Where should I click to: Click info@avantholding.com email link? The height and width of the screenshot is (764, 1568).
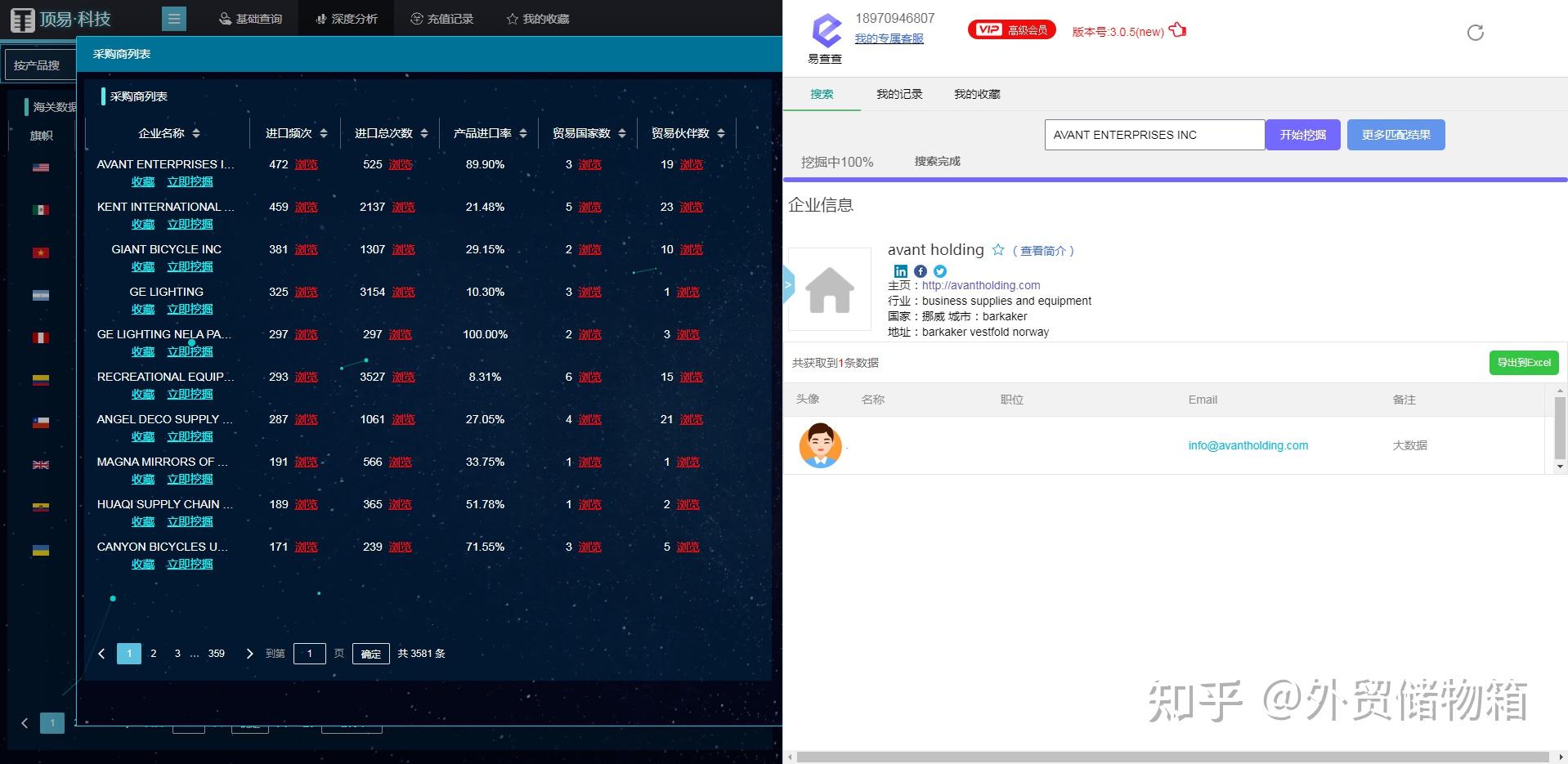[1248, 445]
